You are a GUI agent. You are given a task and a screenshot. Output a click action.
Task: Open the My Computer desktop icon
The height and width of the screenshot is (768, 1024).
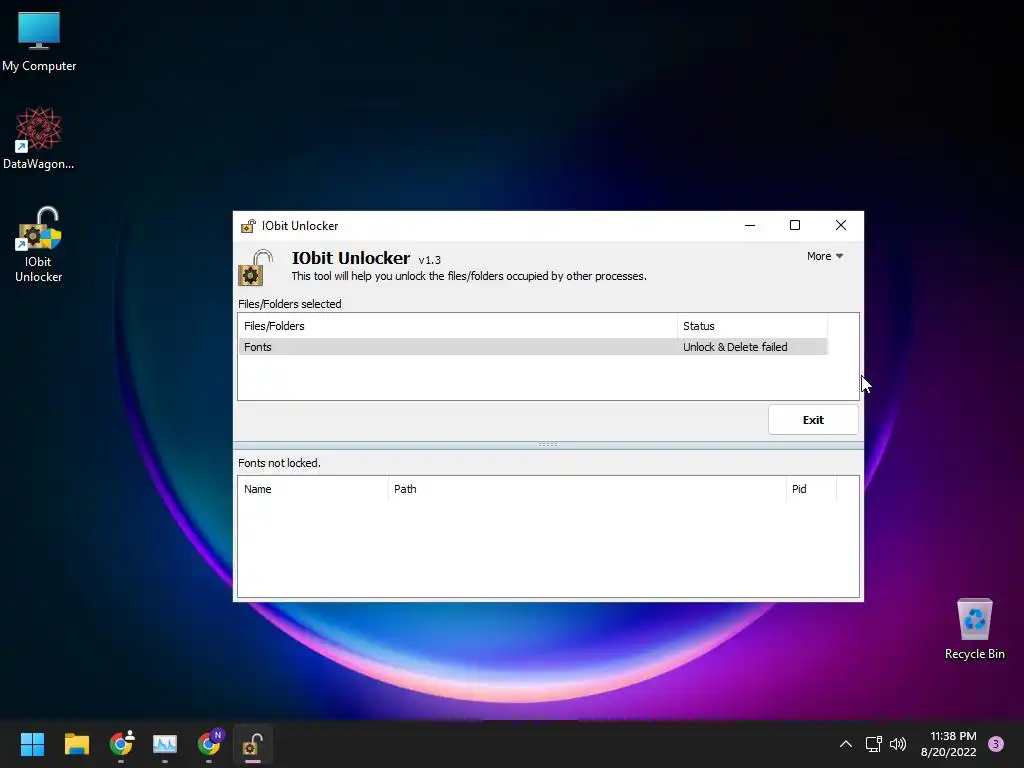coord(39,41)
